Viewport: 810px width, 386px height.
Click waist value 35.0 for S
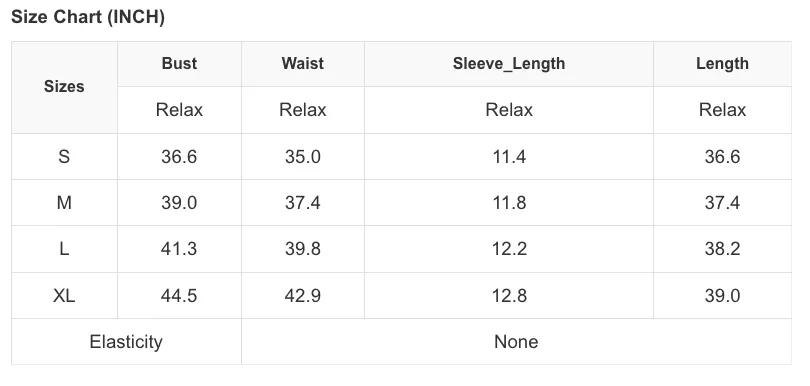point(303,156)
